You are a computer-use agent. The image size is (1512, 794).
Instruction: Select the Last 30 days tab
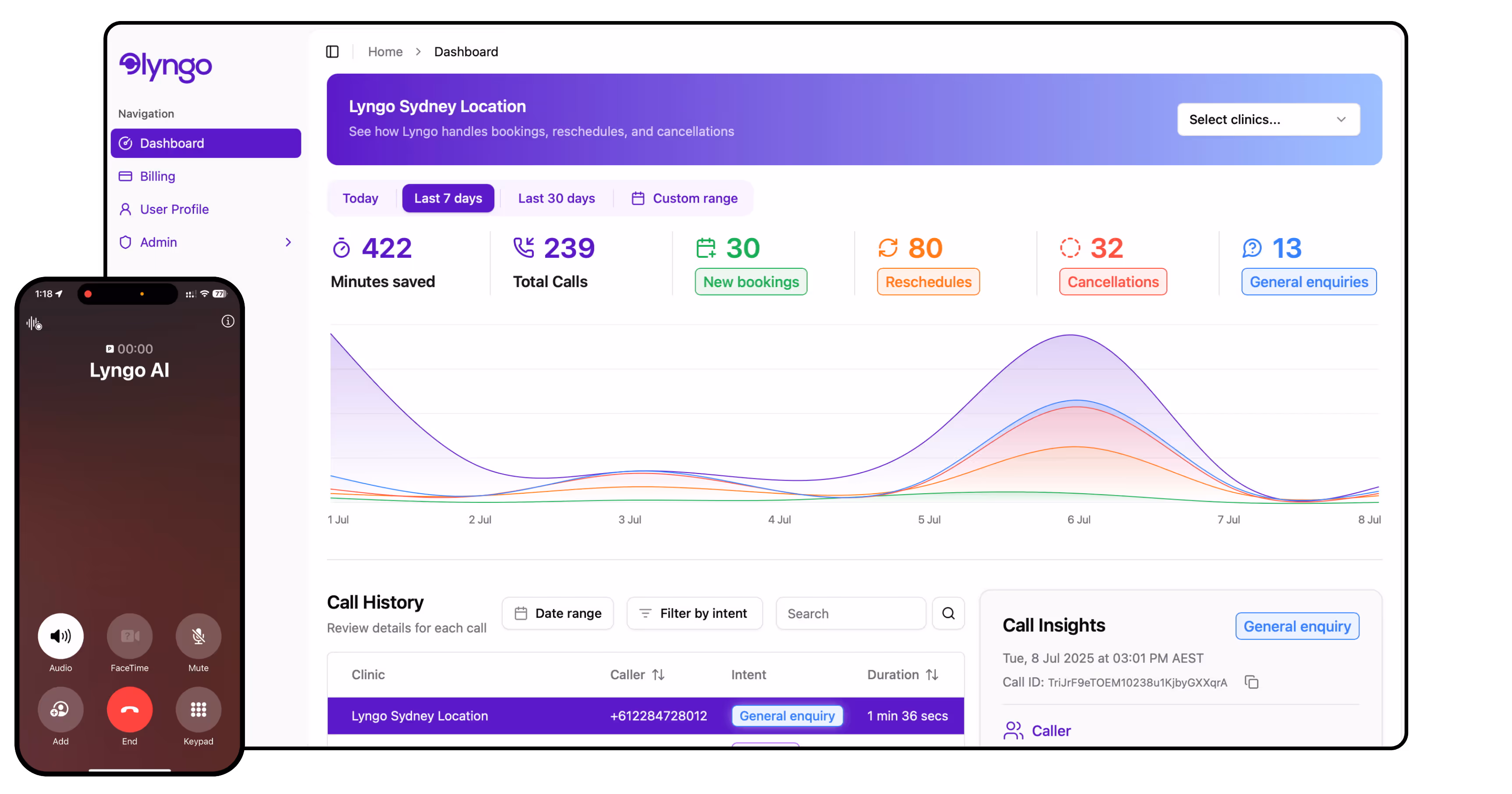pos(557,199)
